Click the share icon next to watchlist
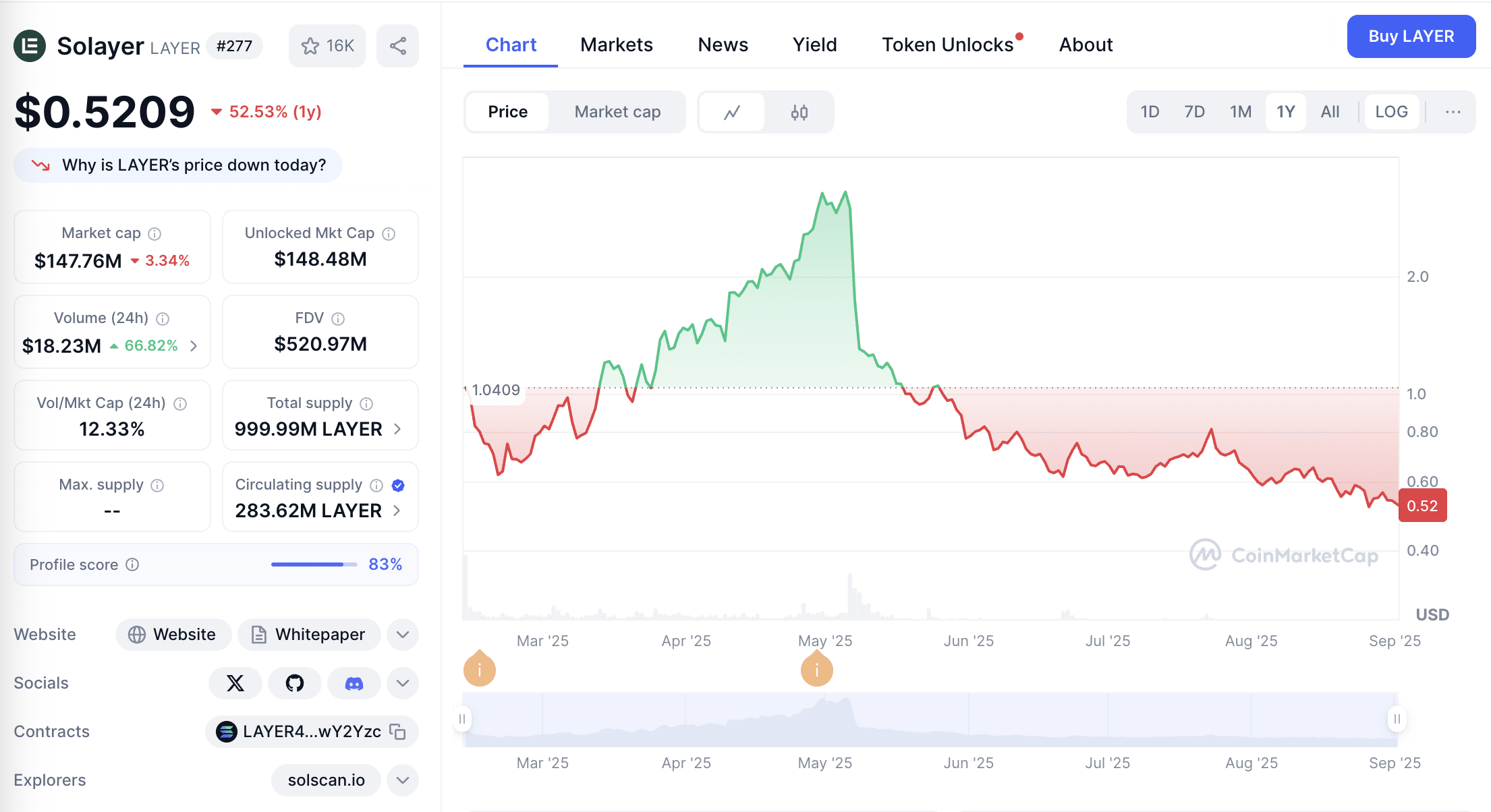Viewport: 1491px width, 812px height. pos(397,46)
